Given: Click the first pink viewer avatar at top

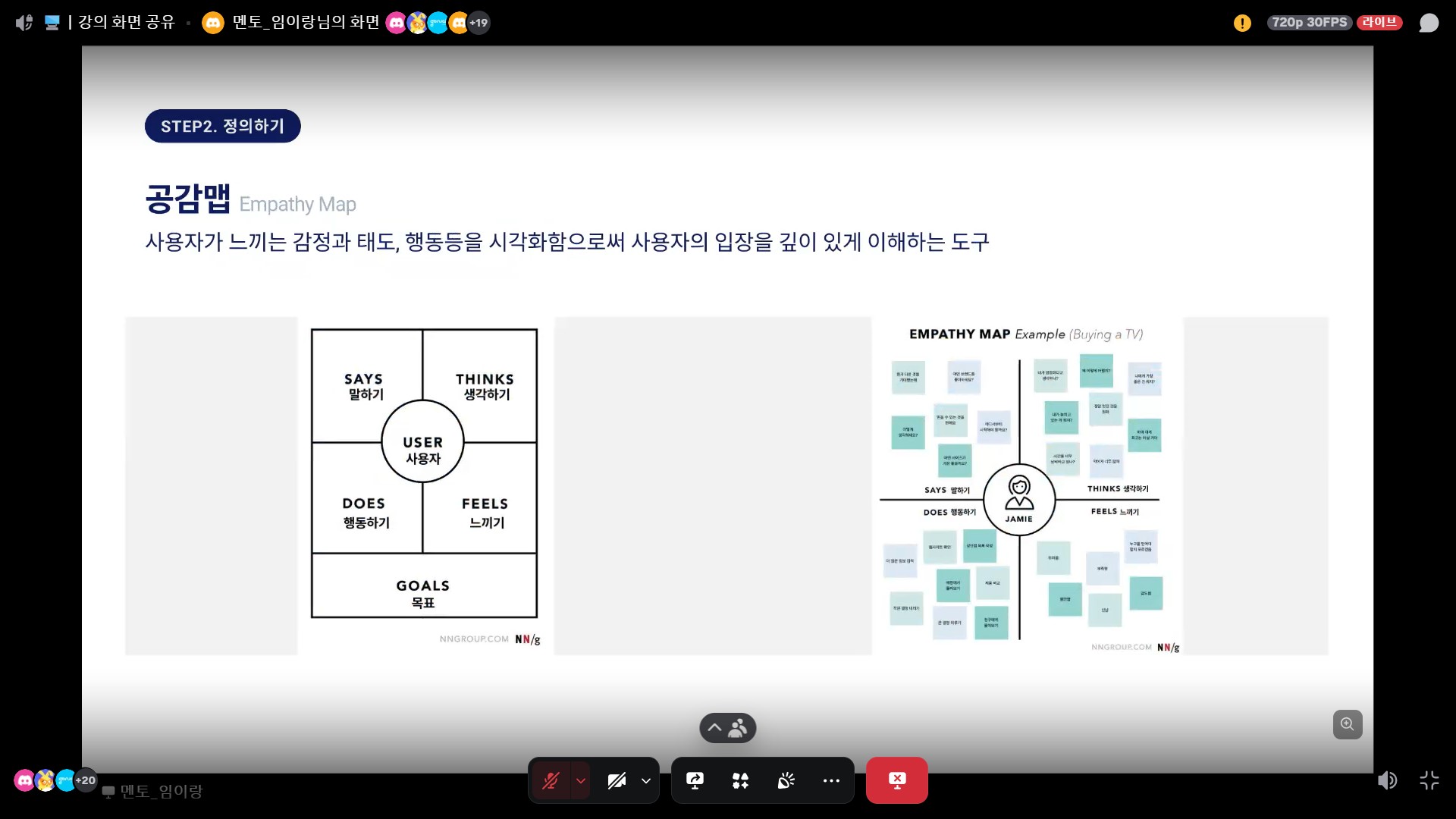Looking at the screenshot, I should click(x=397, y=23).
